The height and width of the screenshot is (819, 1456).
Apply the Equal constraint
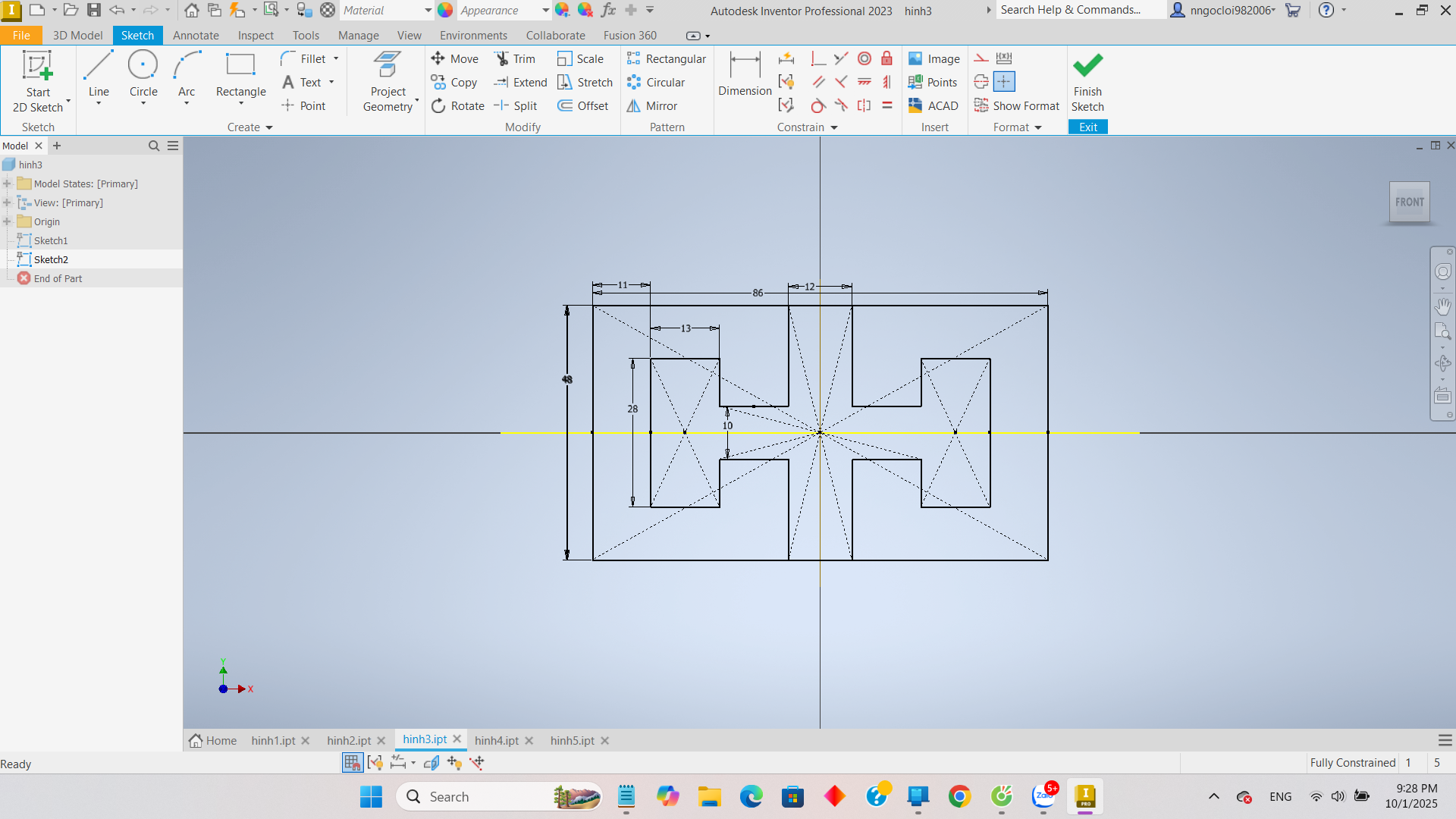pyautogui.click(x=886, y=106)
